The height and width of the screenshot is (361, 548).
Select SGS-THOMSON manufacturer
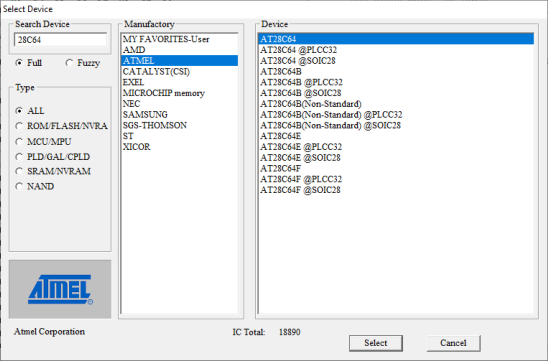click(179, 125)
